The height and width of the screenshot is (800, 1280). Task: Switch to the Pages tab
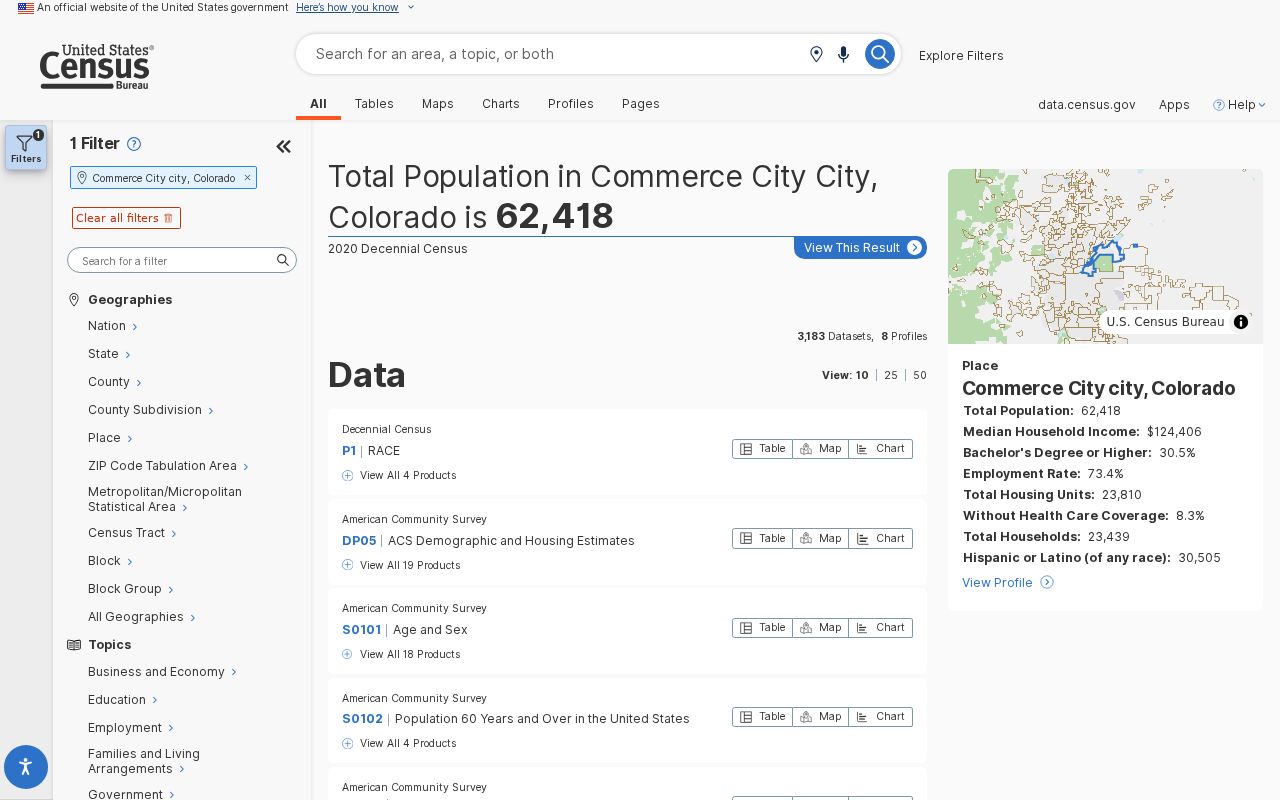[x=641, y=104]
